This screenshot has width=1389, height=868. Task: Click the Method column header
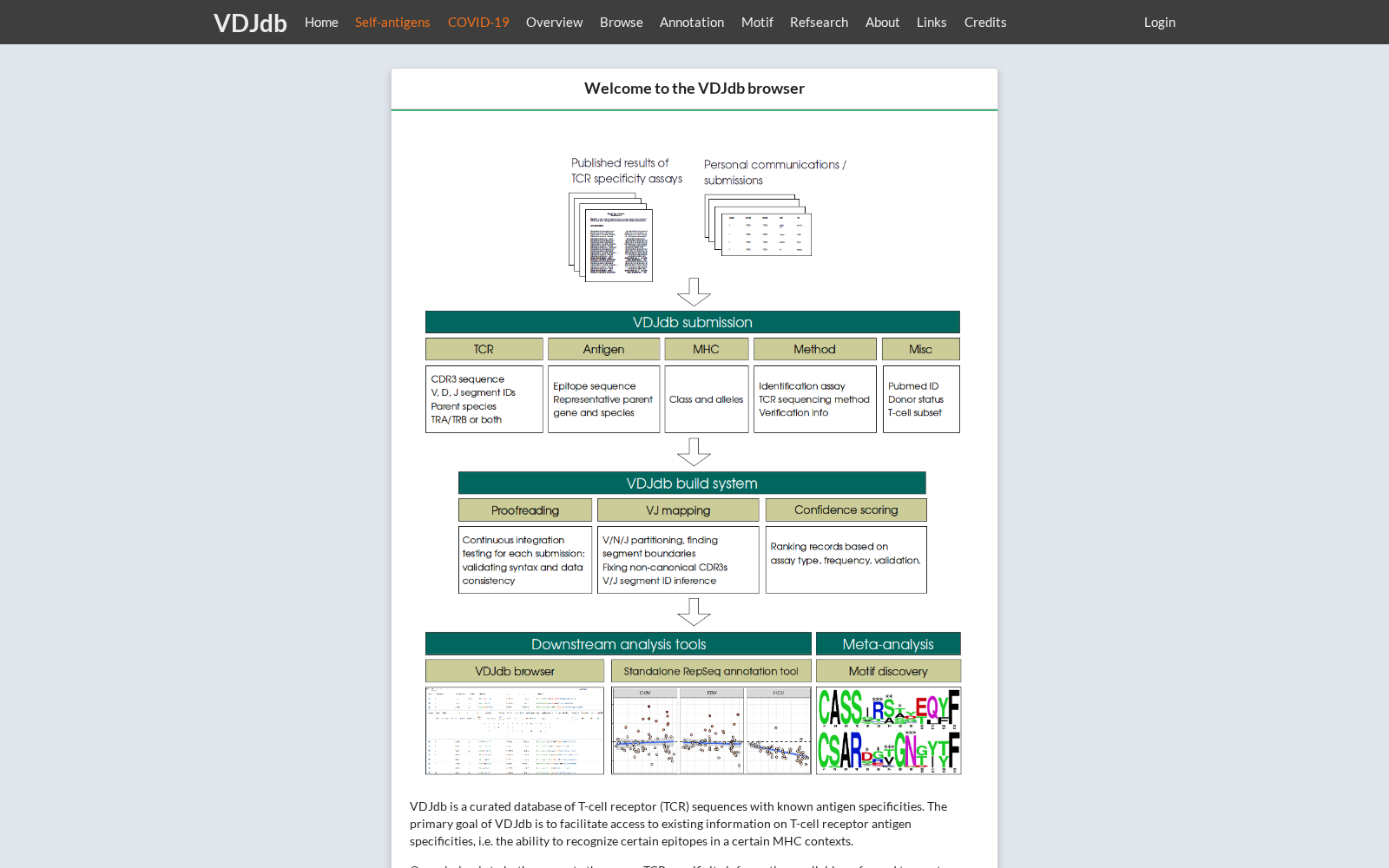pos(815,349)
